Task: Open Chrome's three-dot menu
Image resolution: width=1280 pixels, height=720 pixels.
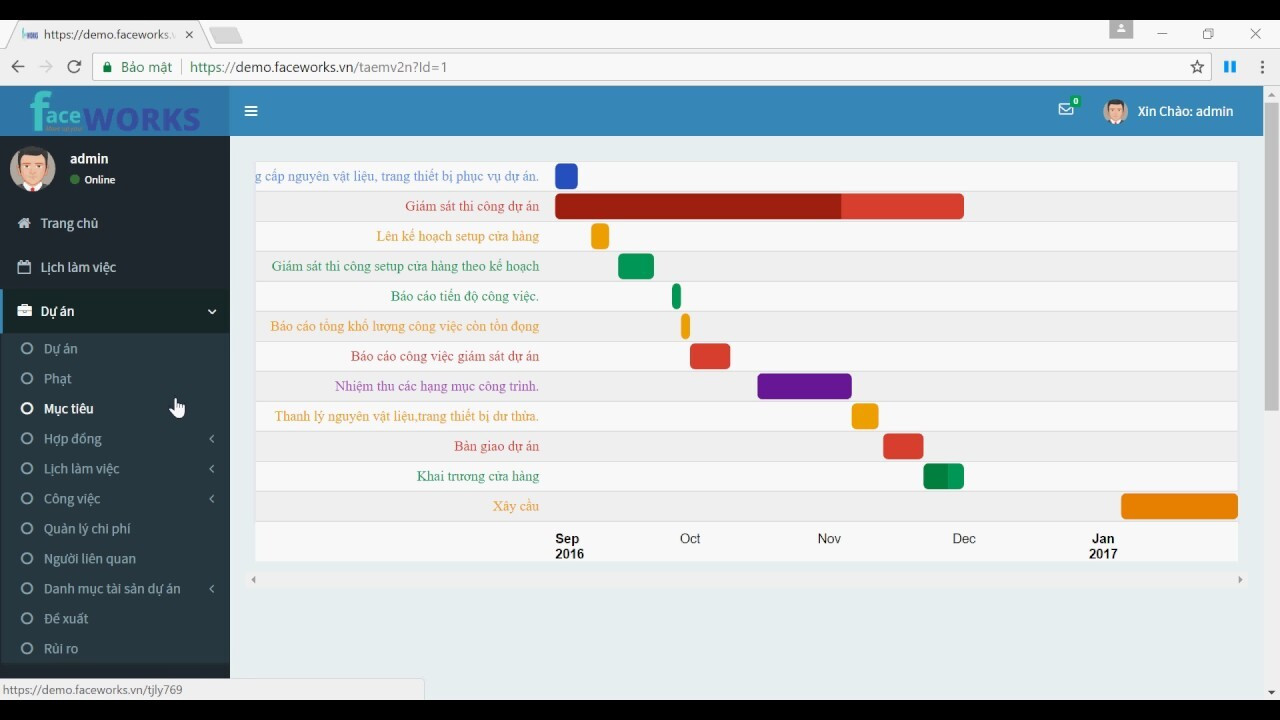Action: (1262, 67)
